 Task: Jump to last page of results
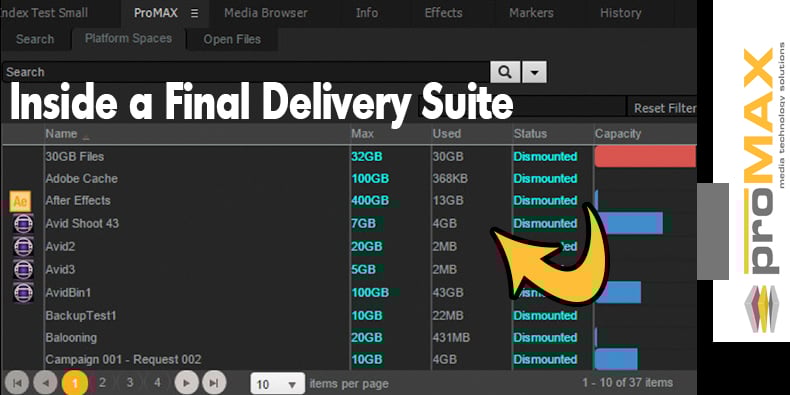[214, 383]
